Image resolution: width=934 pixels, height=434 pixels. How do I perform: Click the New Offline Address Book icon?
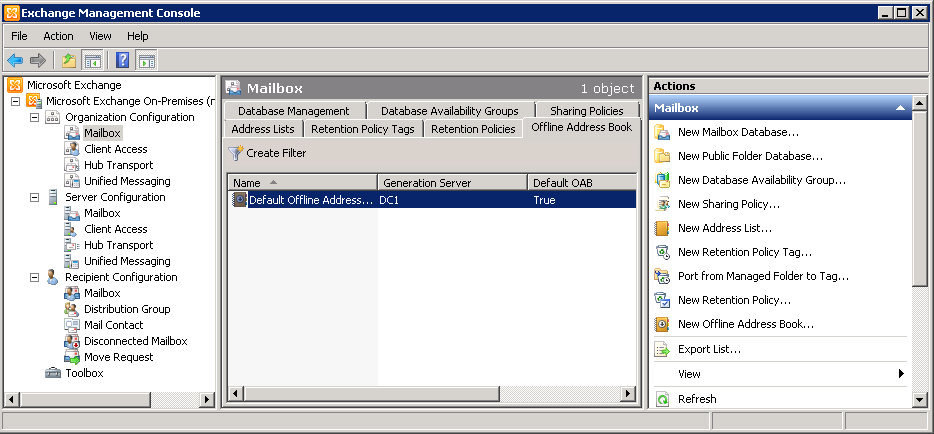662,324
